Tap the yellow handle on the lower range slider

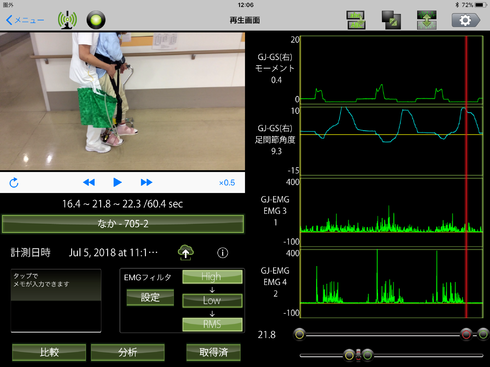coord(349,355)
